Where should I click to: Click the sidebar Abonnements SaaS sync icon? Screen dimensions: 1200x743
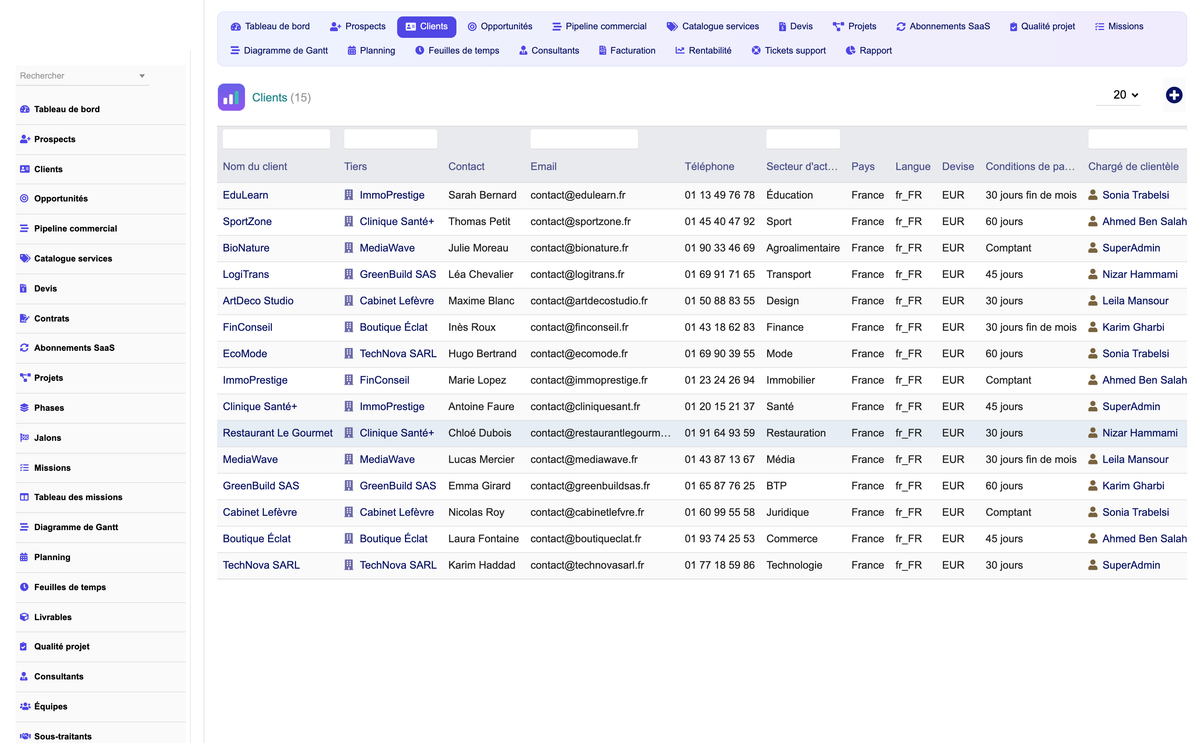(x=25, y=348)
